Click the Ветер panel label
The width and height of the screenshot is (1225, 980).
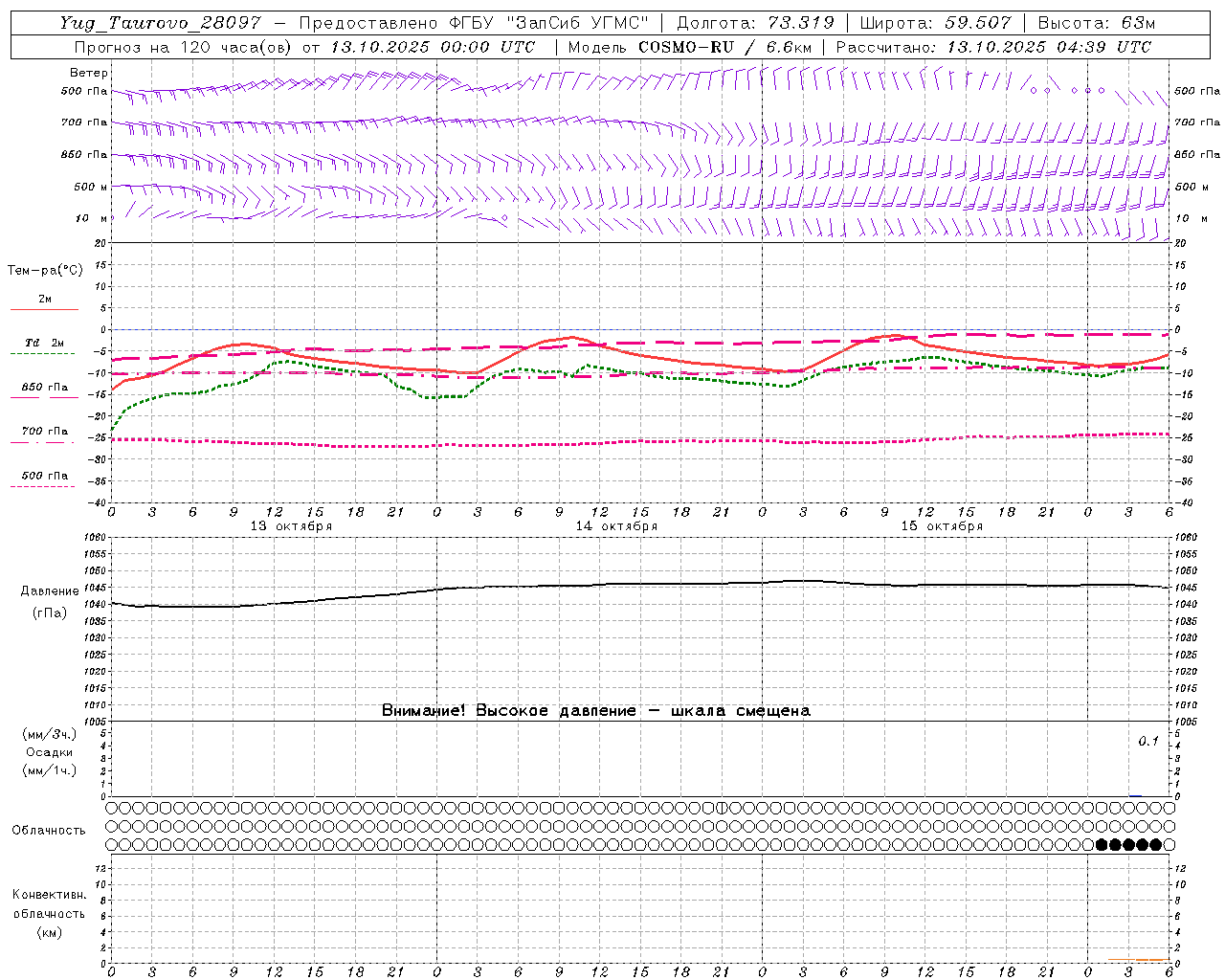(89, 73)
